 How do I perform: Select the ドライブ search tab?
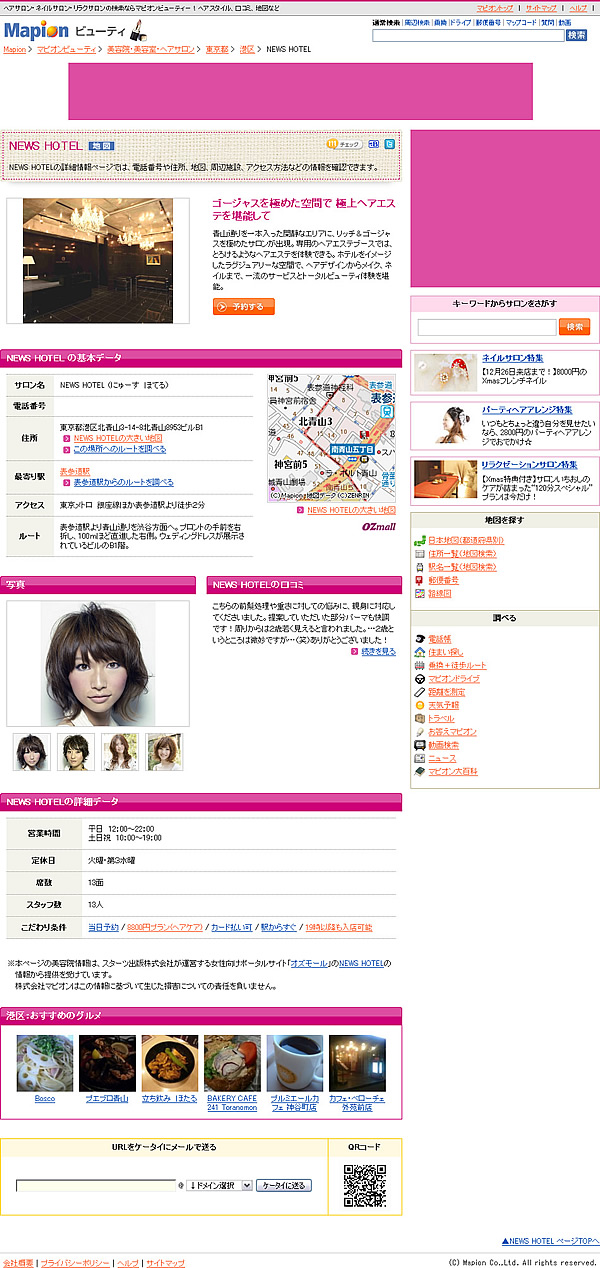click(x=461, y=22)
